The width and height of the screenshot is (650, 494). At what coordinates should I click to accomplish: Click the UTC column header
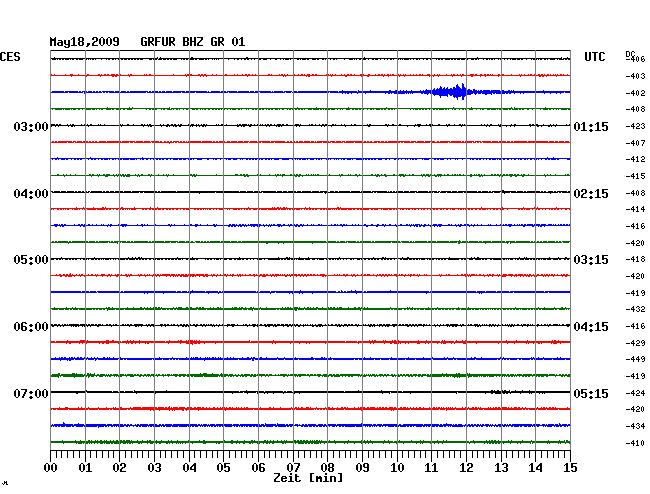pyautogui.click(x=594, y=57)
